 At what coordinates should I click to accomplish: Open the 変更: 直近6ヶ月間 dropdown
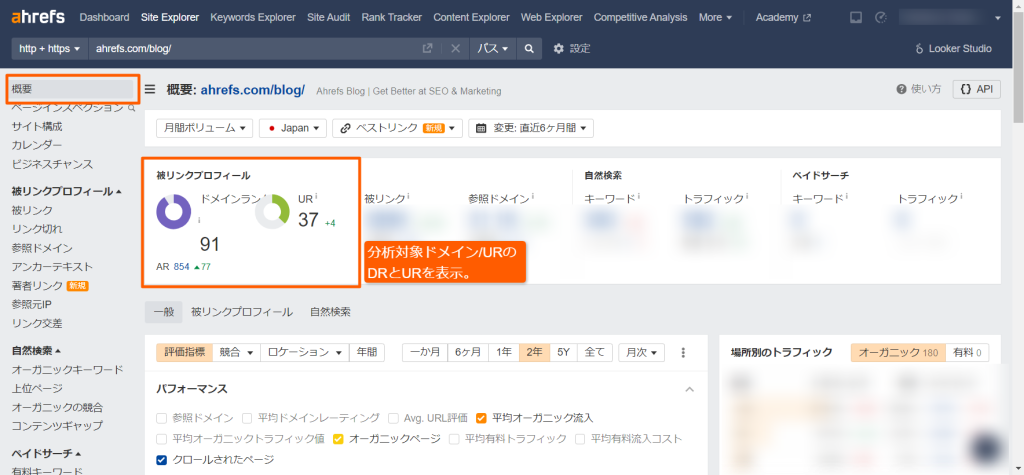(x=531, y=128)
